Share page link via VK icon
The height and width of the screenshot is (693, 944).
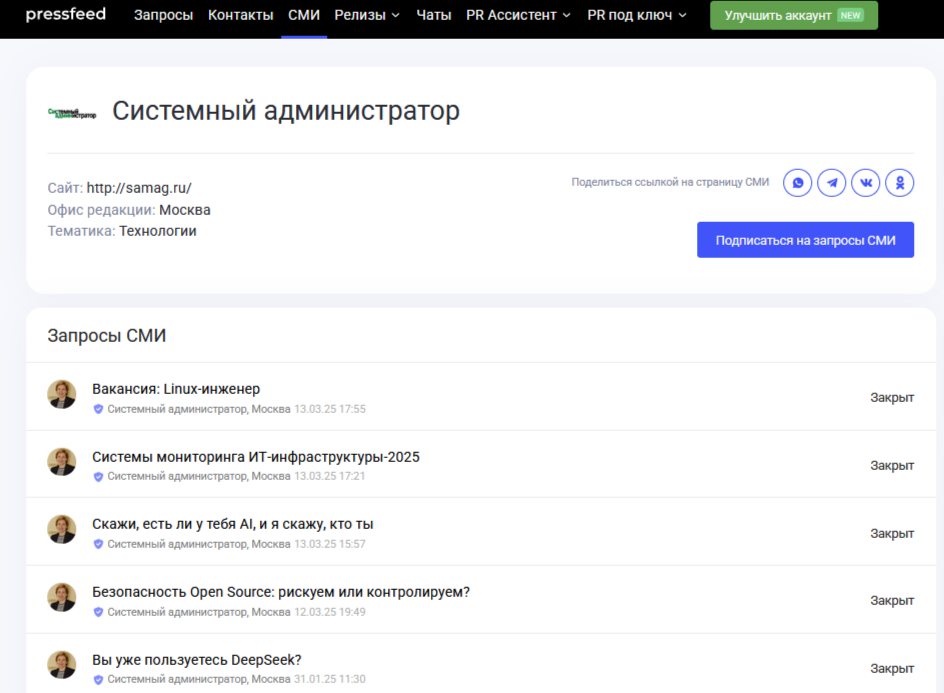pos(866,182)
